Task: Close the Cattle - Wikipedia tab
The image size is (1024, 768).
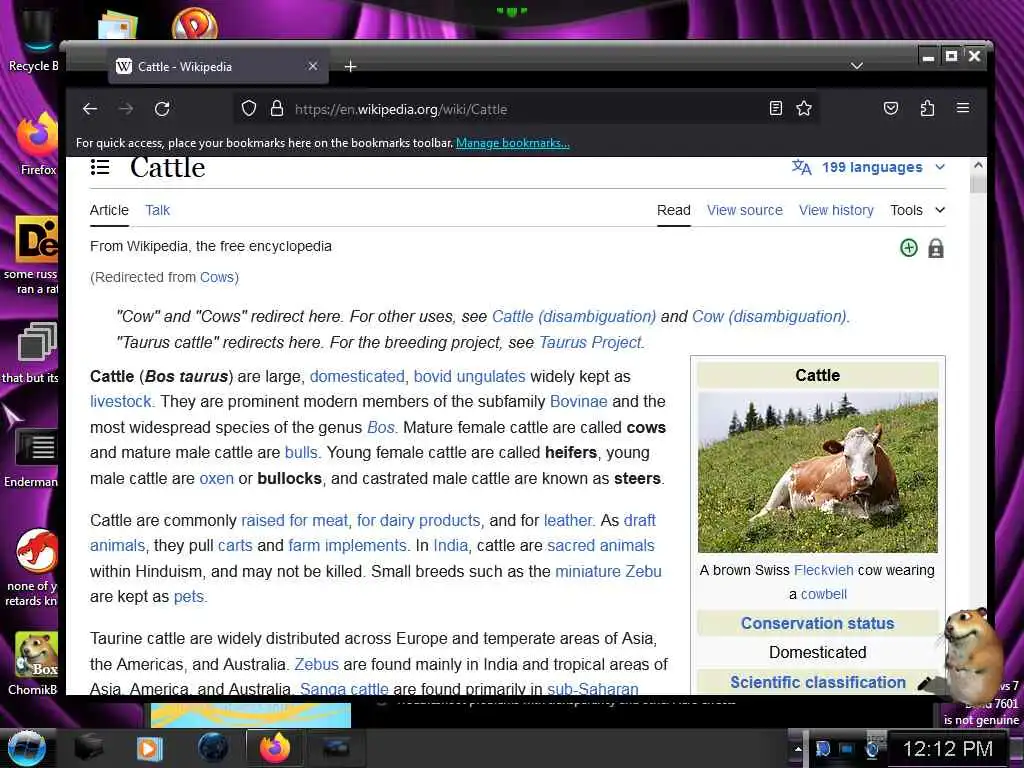Action: (313, 66)
